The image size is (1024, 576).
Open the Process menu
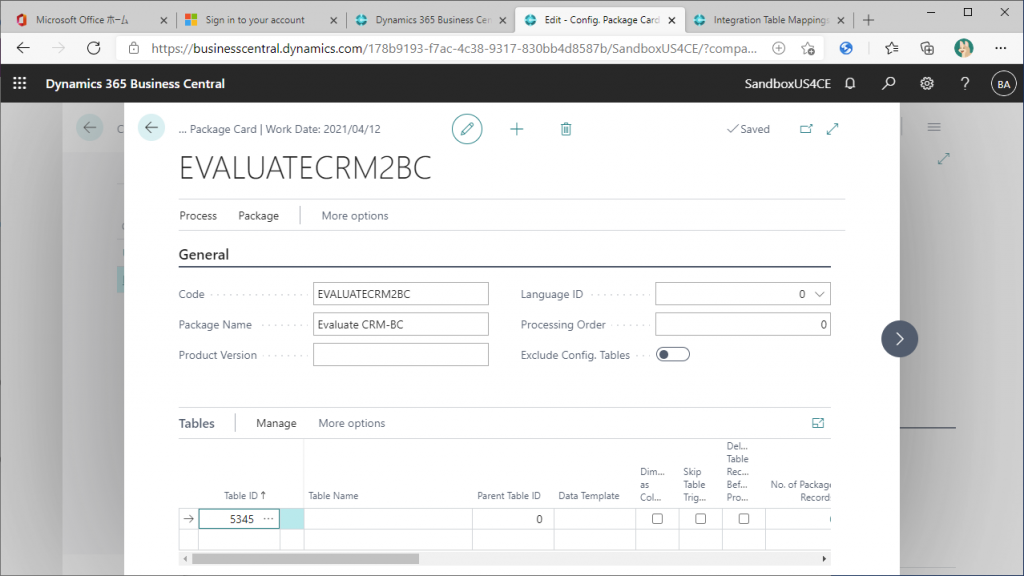click(x=198, y=216)
